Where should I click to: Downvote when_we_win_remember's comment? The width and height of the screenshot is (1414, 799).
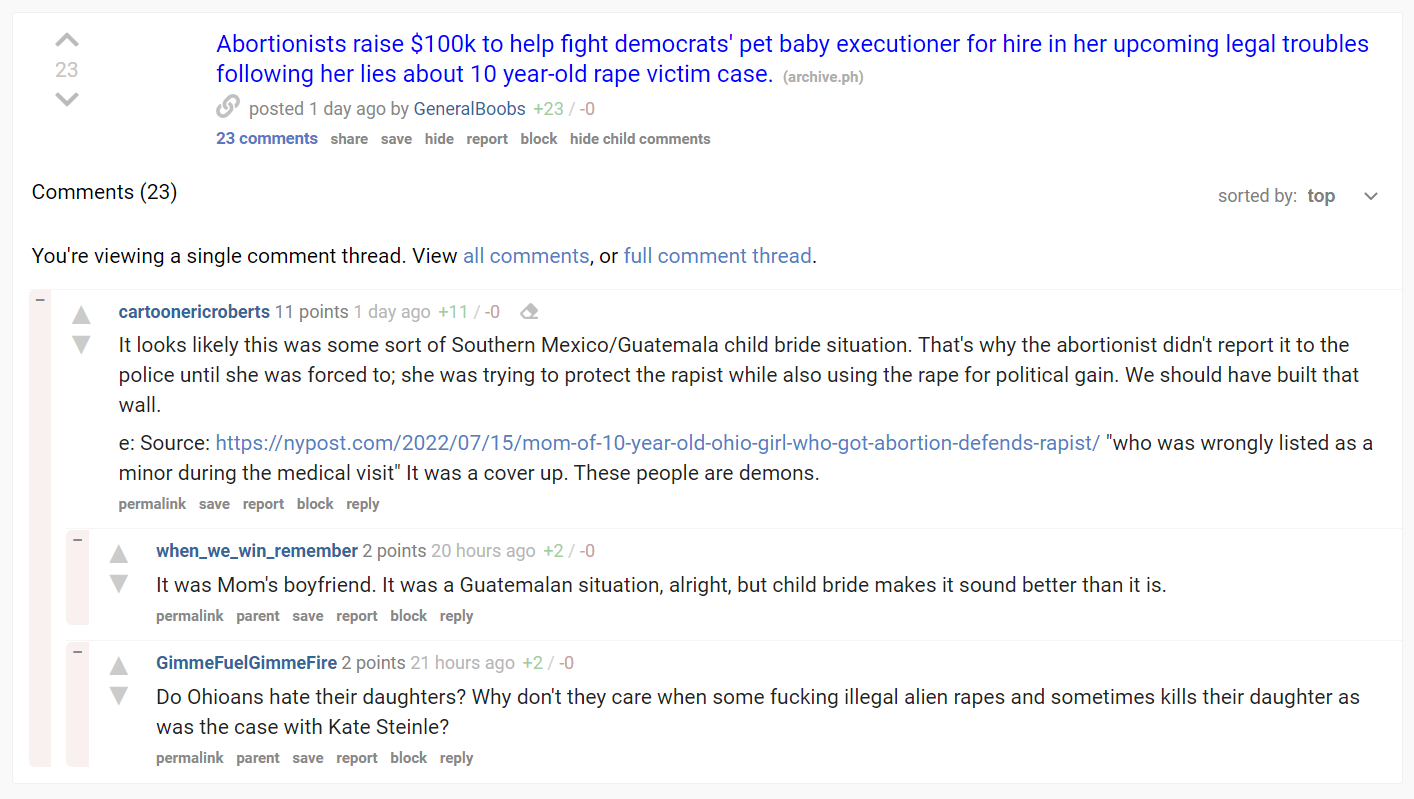coord(119,584)
